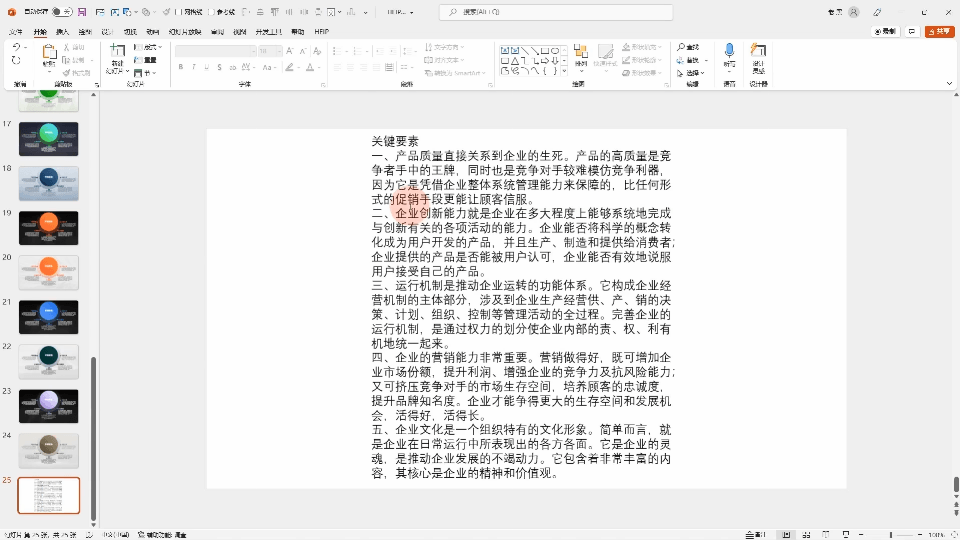Open the File menu tab
The image size is (960, 540).
click(x=16, y=32)
